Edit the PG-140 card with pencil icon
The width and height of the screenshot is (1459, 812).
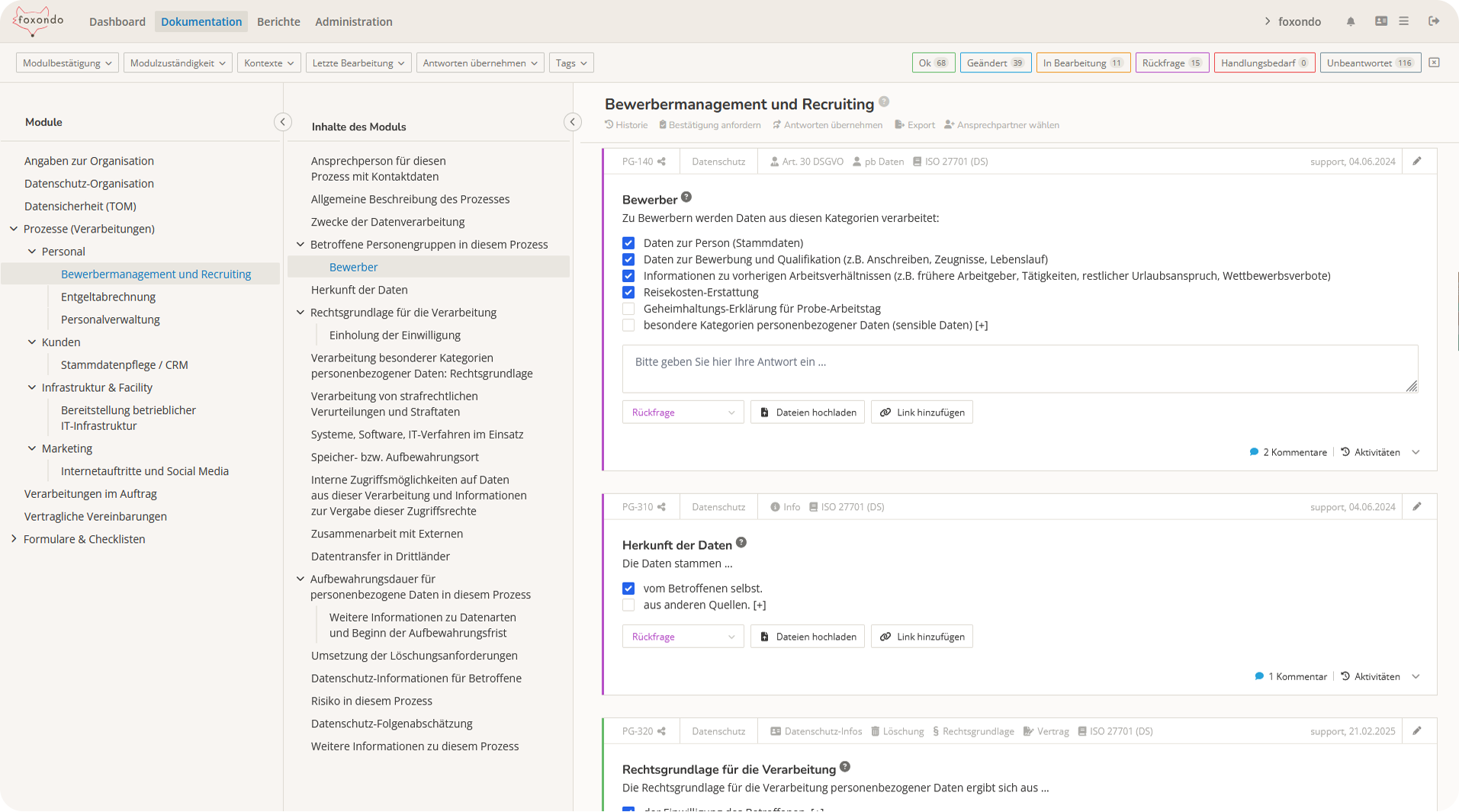tap(1417, 162)
